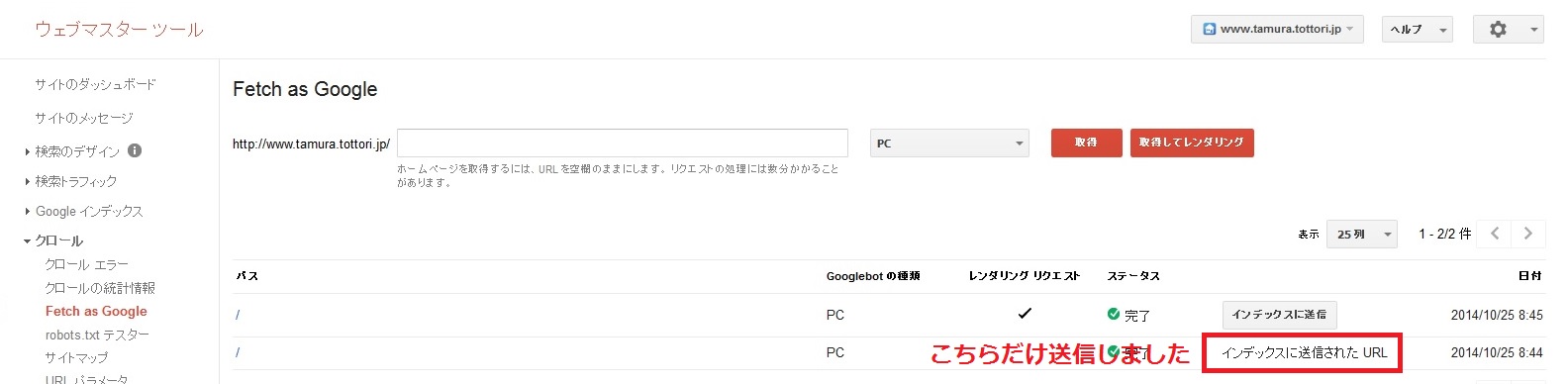Go to the previous results page arrow
The width and height of the screenshot is (1568, 384).
(1495, 234)
